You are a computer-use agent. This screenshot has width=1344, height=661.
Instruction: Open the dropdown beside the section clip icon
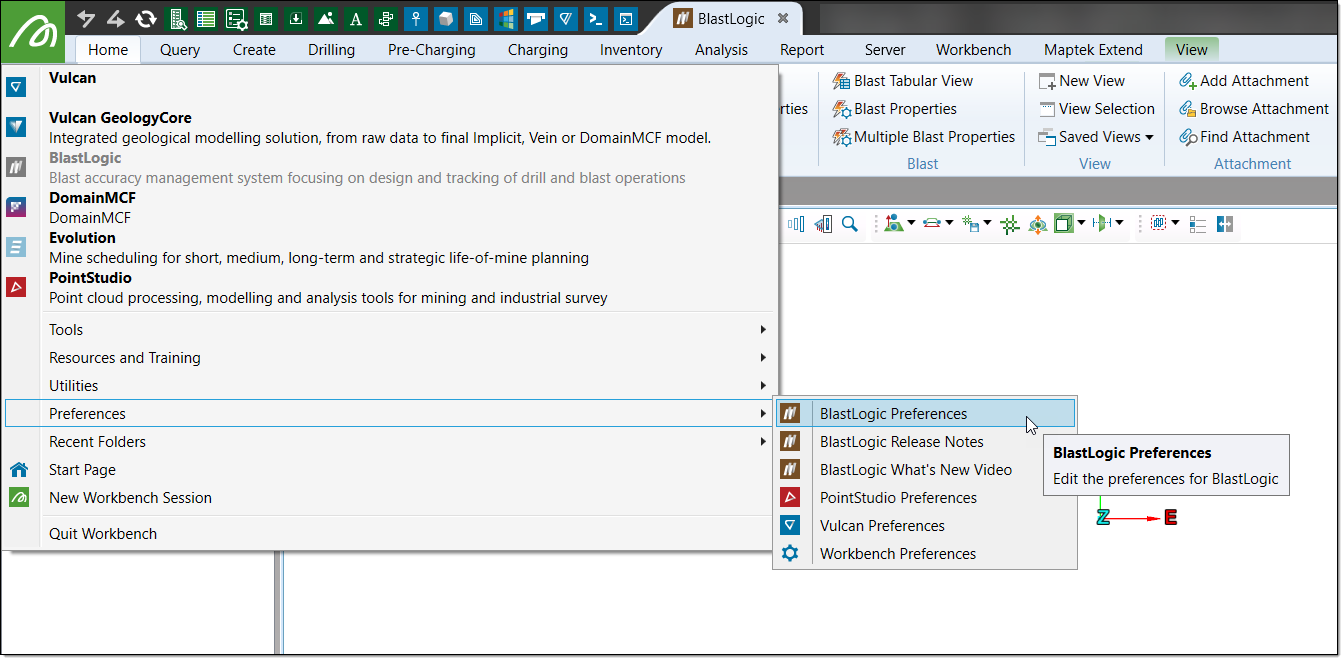click(x=1119, y=224)
